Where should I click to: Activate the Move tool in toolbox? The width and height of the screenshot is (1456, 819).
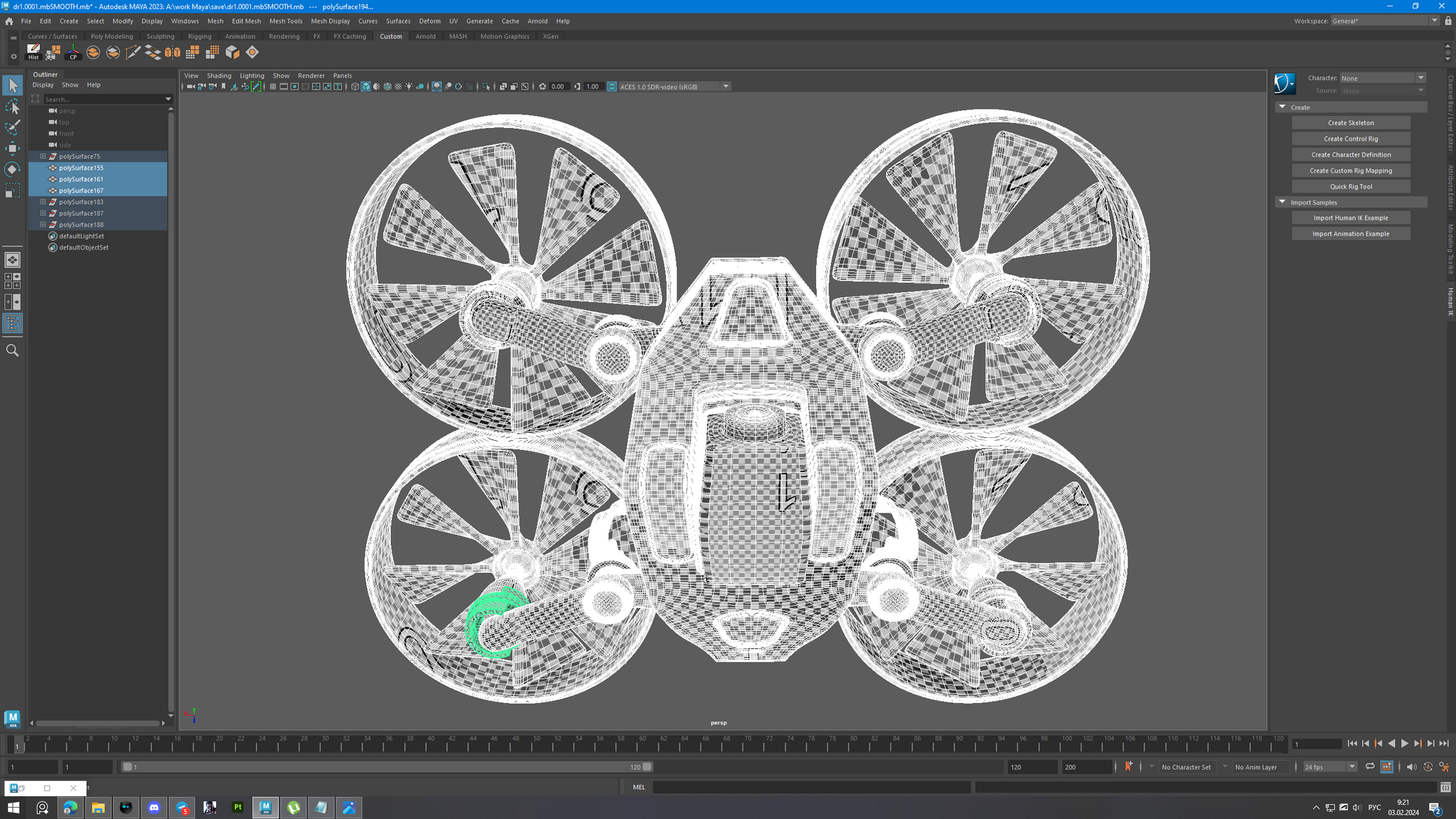pos(13,149)
